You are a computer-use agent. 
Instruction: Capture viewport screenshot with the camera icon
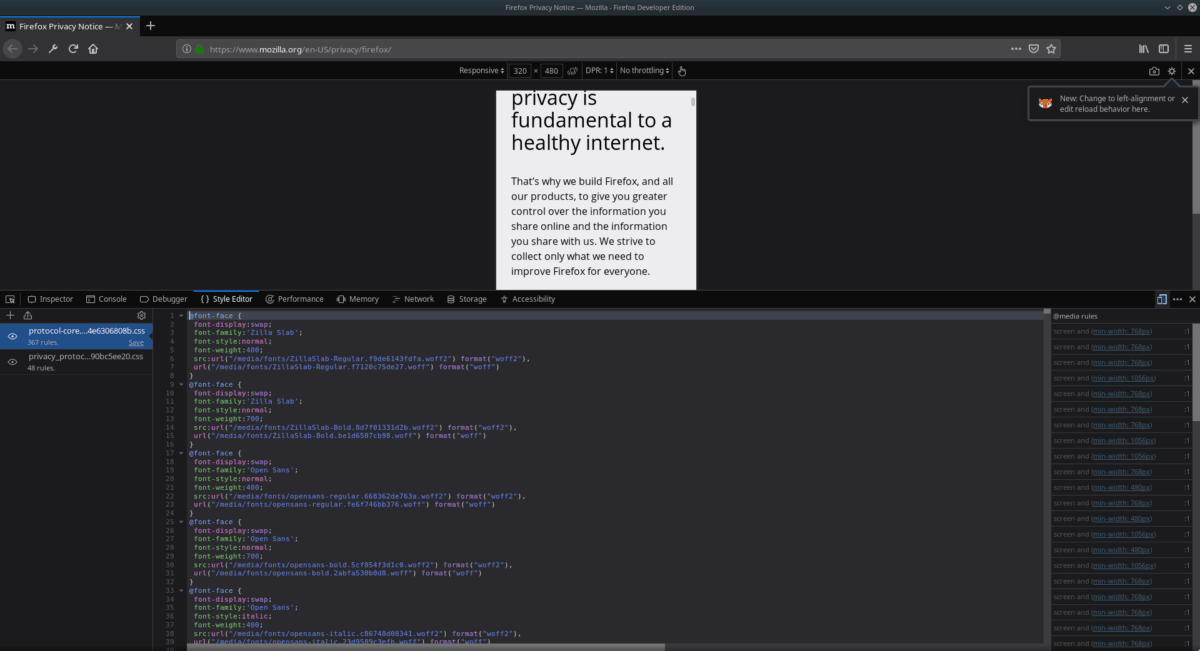coord(1152,70)
